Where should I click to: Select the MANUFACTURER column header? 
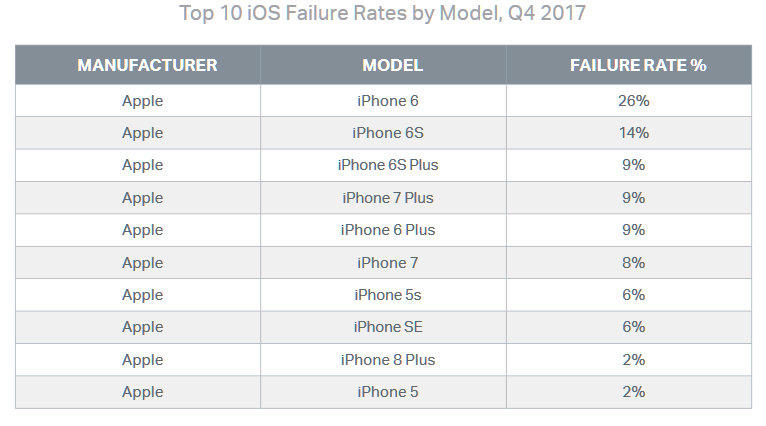(147, 65)
